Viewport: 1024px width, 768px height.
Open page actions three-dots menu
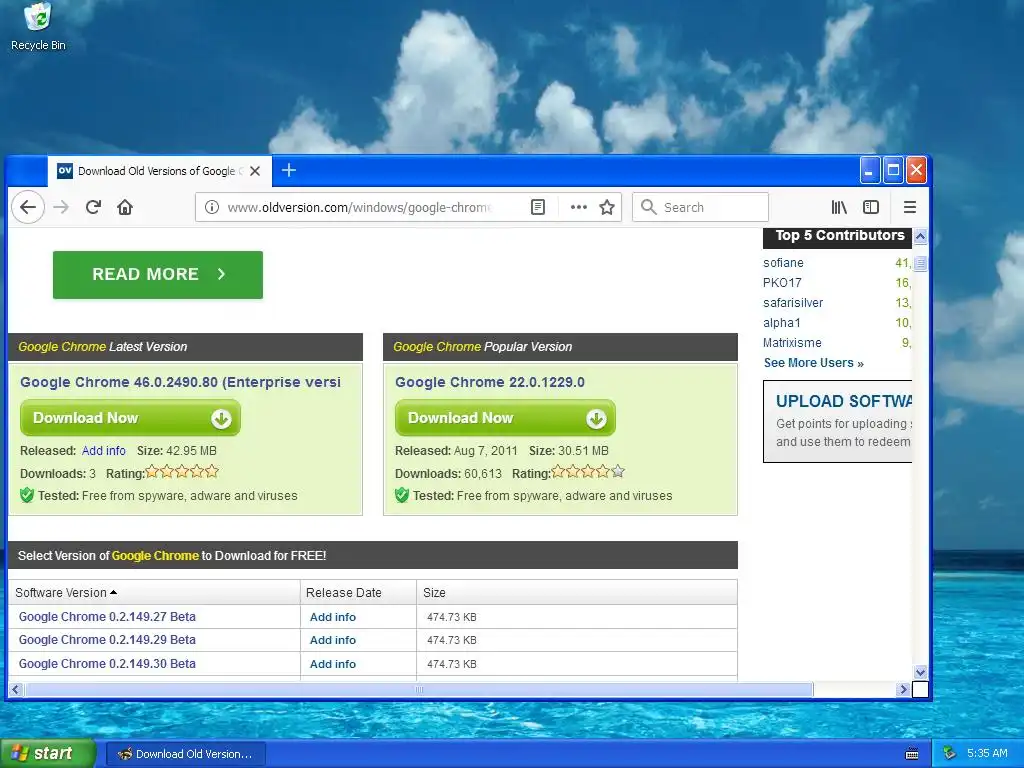click(579, 207)
